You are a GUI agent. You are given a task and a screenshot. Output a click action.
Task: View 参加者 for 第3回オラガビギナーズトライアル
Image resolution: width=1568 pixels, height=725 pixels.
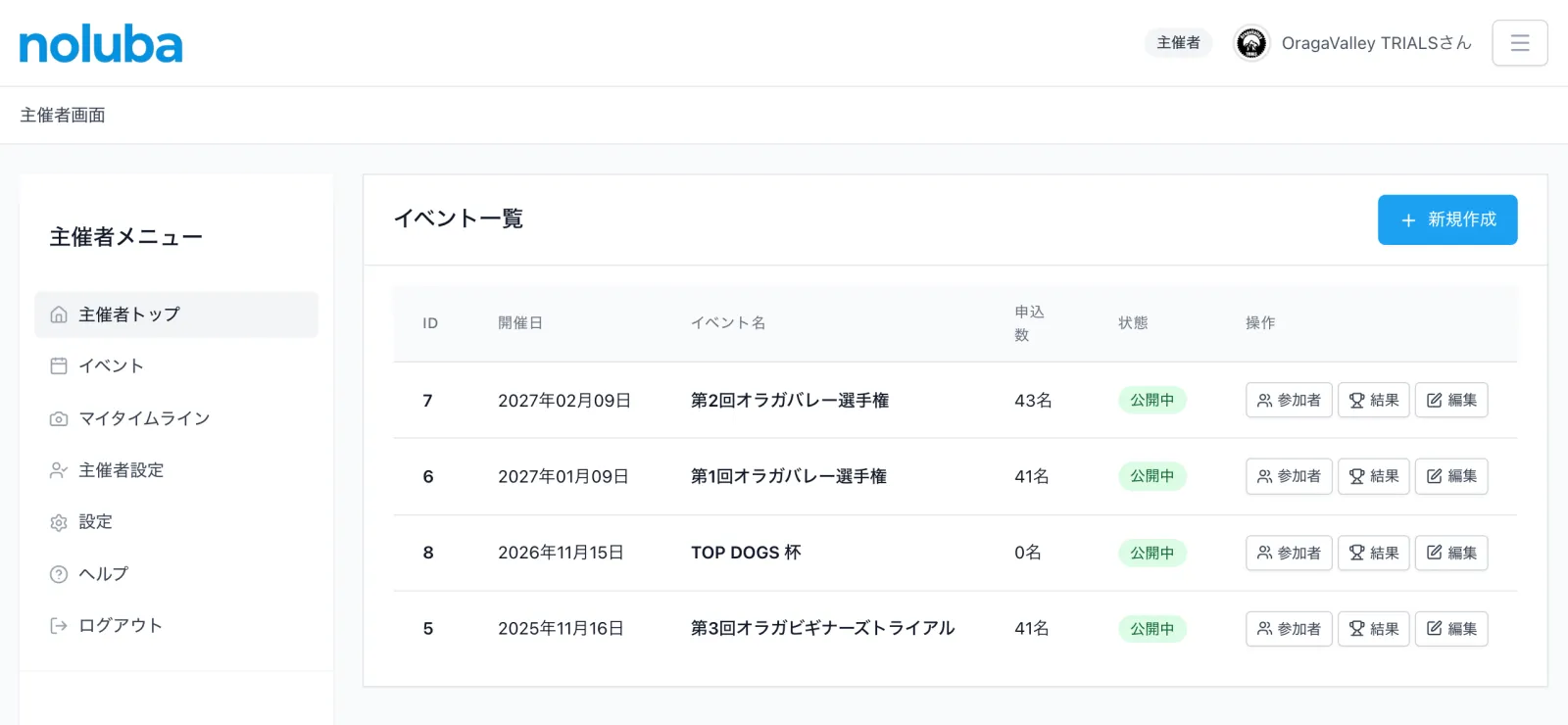(1289, 629)
